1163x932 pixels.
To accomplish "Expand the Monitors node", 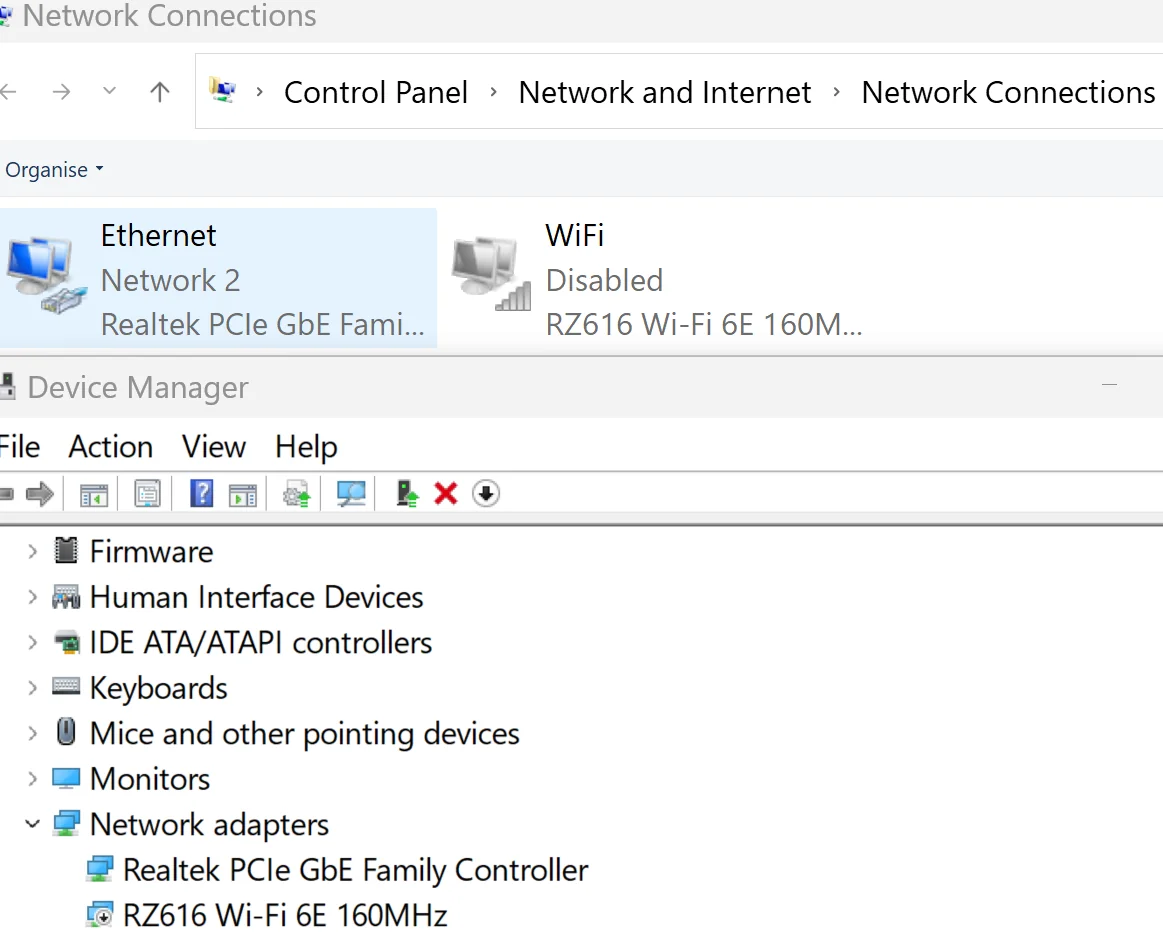I will (x=32, y=779).
